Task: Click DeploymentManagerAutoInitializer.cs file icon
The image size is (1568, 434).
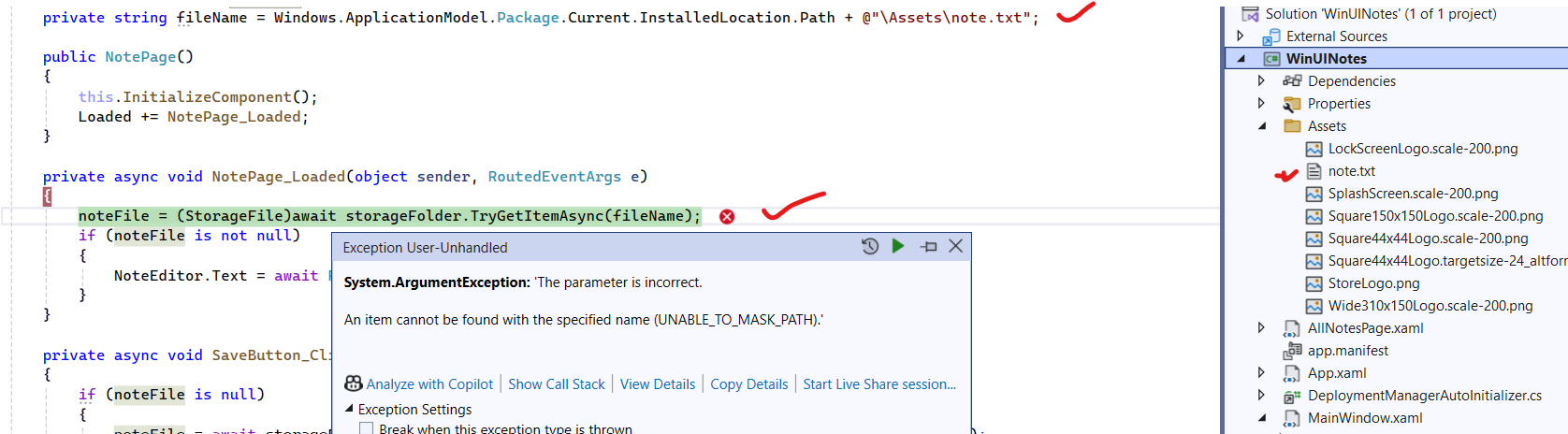Action: 1292,396
